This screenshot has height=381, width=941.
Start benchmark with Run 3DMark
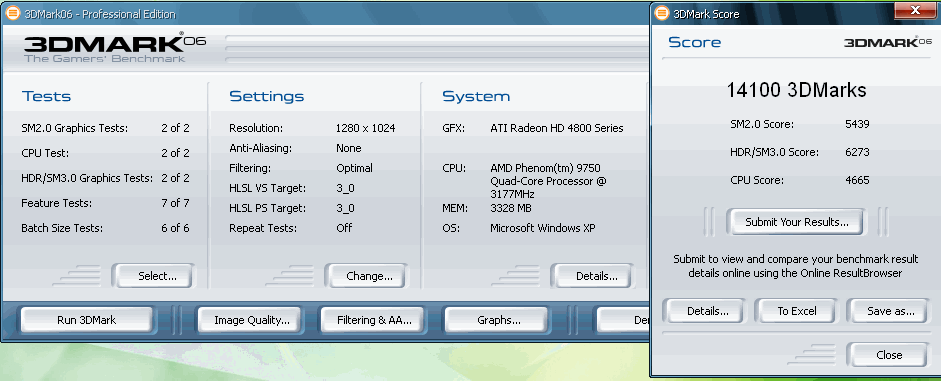(86, 320)
